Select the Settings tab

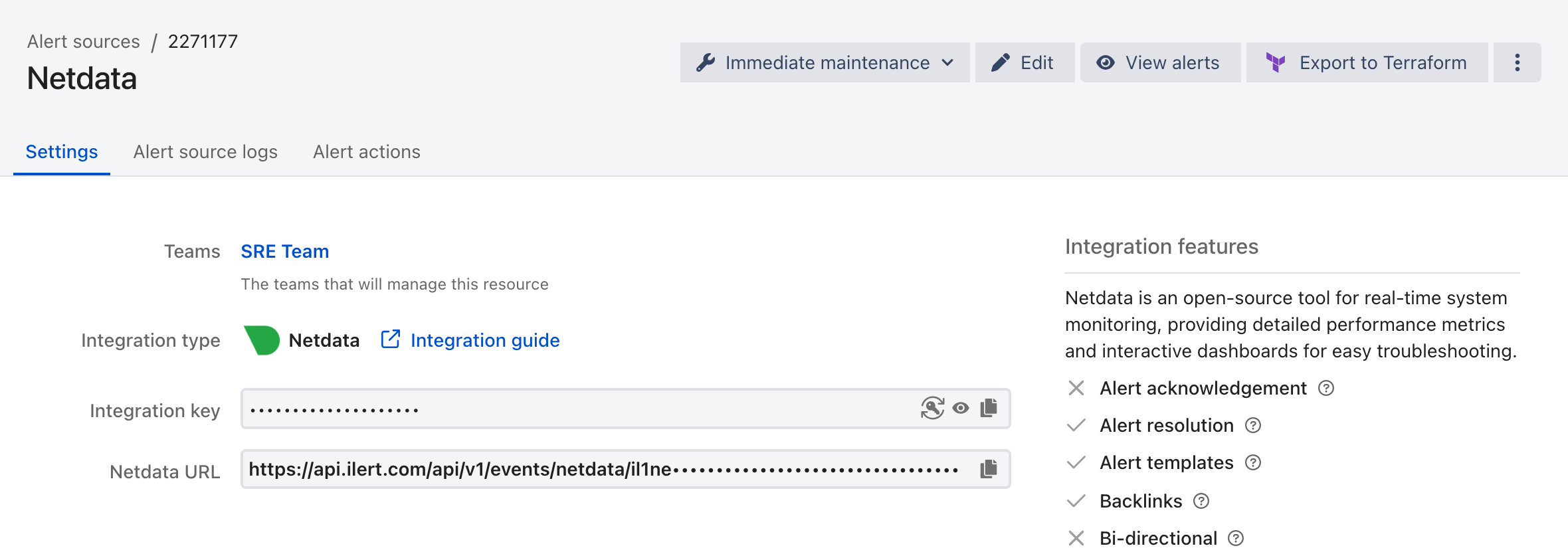coord(62,152)
